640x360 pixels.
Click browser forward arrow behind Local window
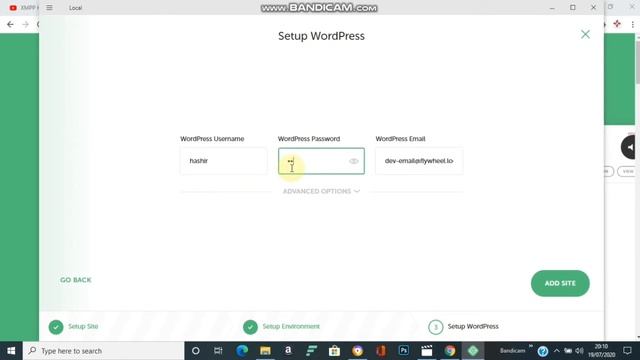point(25,24)
